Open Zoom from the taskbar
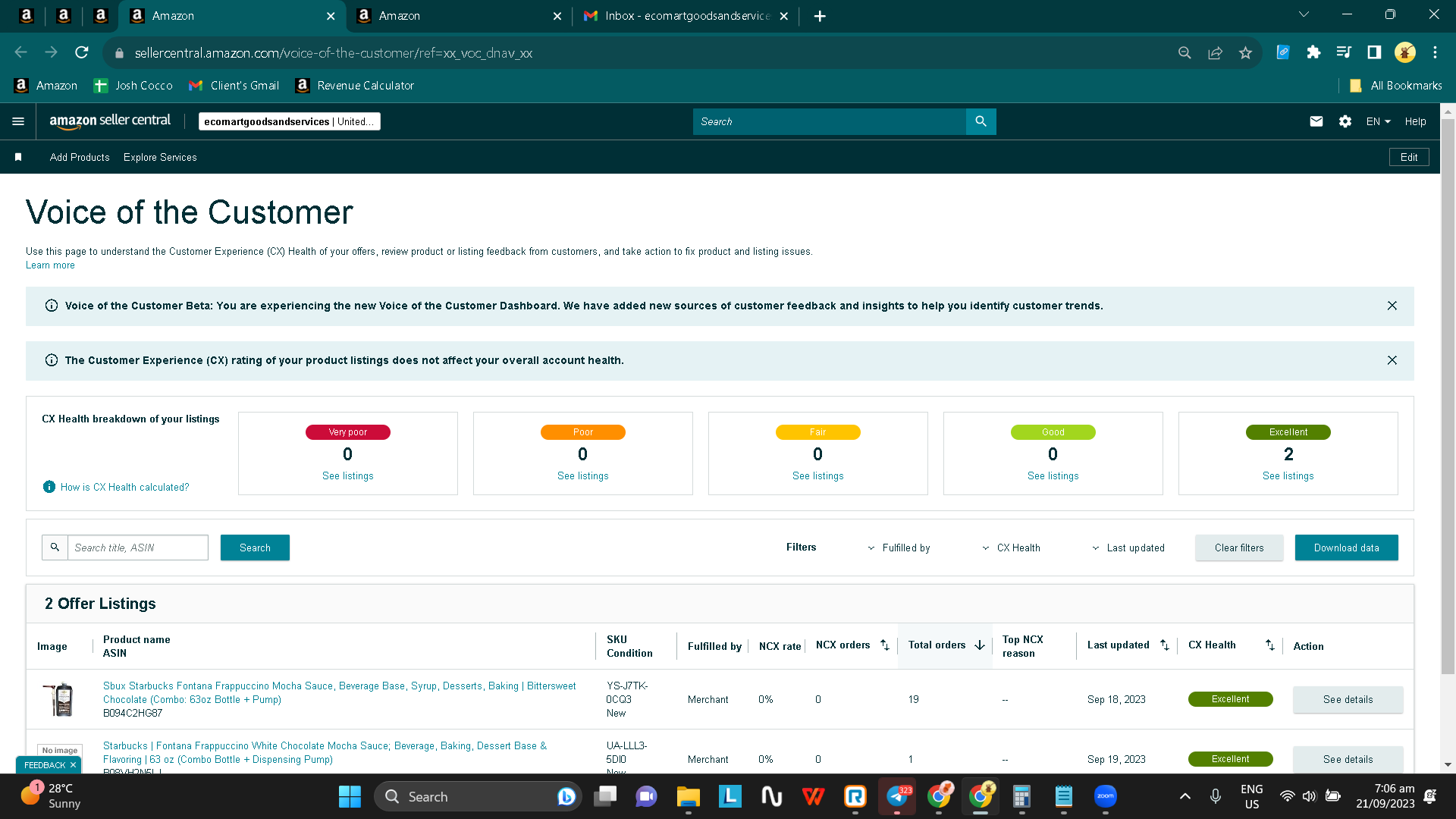Viewport: 1456px width, 819px height. click(1106, 796)
